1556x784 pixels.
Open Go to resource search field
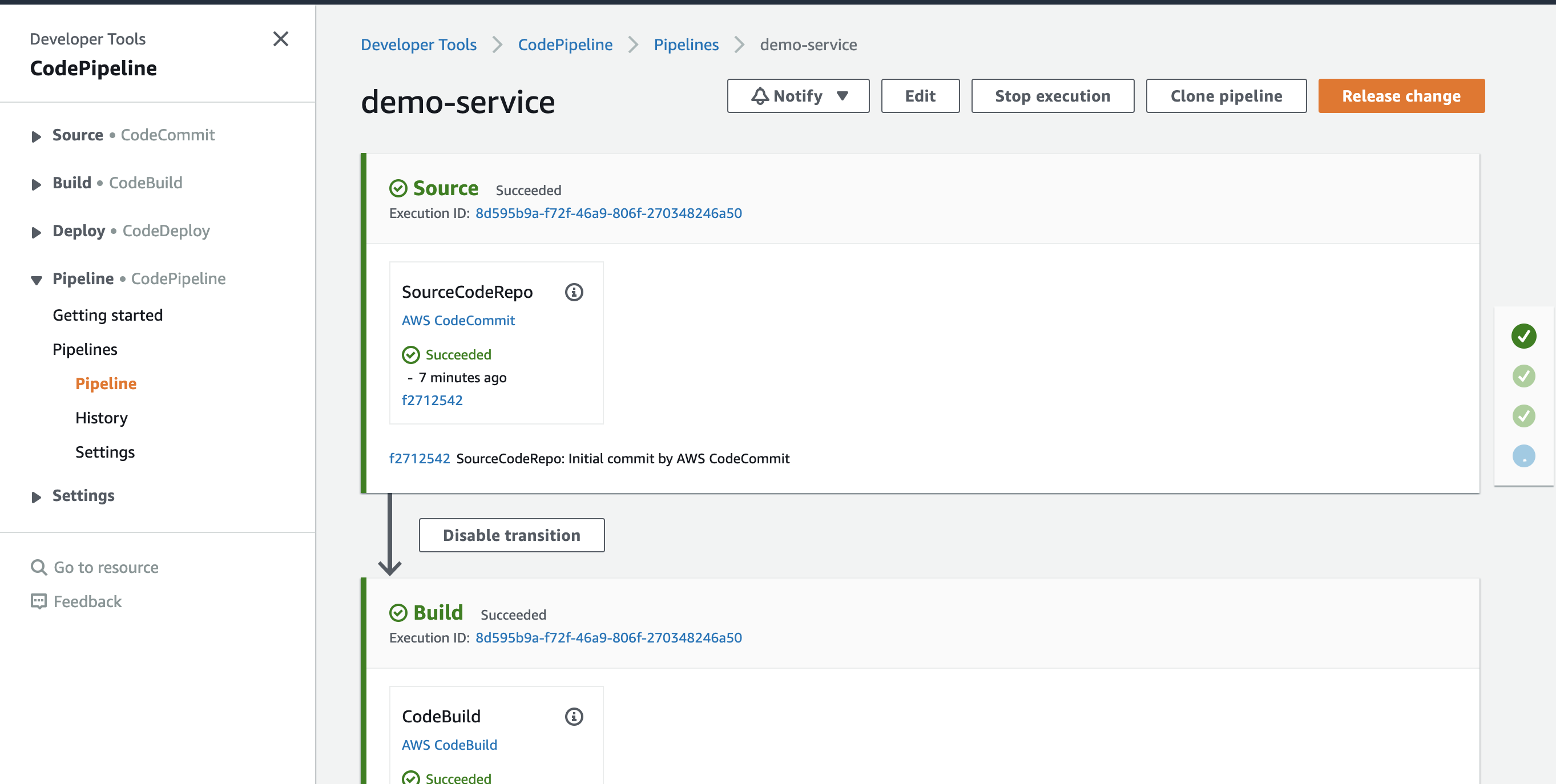coord(106,568)
